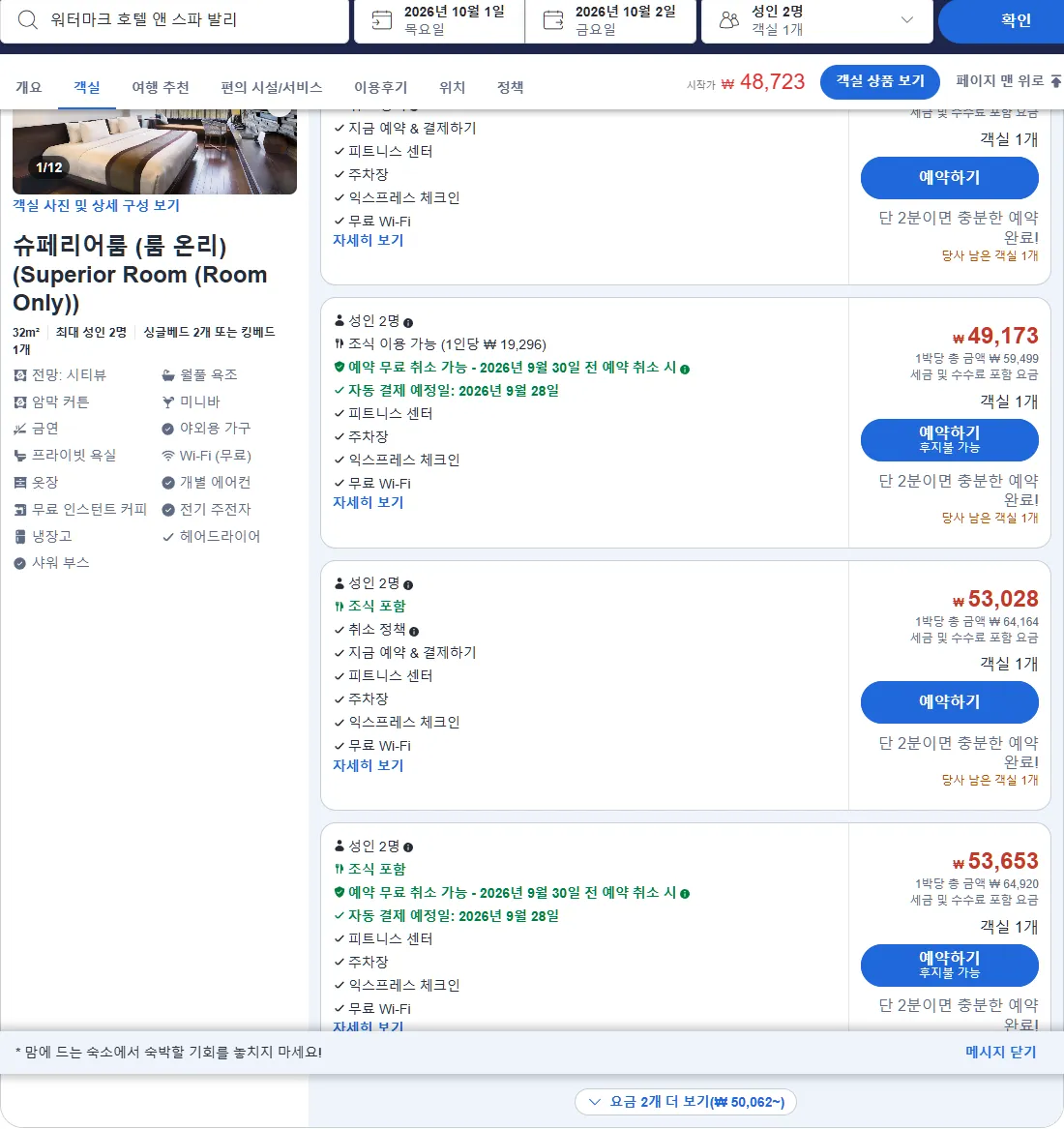Click 취소 정책 text in ₩53,028 offer
Viewport: 1064px width, 1129px height.
point(376,629)
